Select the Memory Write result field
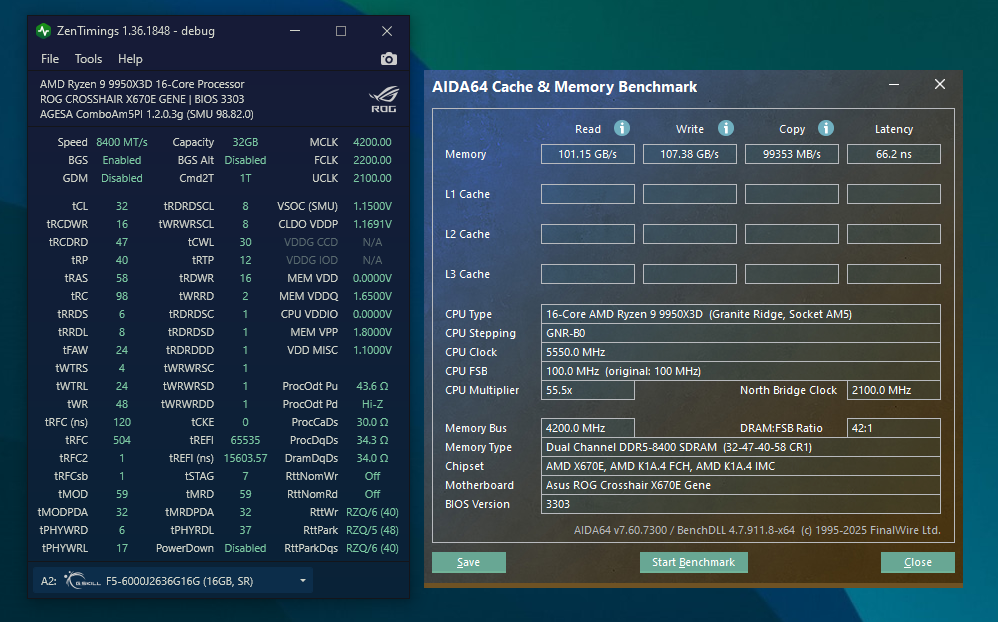 [x=689, y=154]
